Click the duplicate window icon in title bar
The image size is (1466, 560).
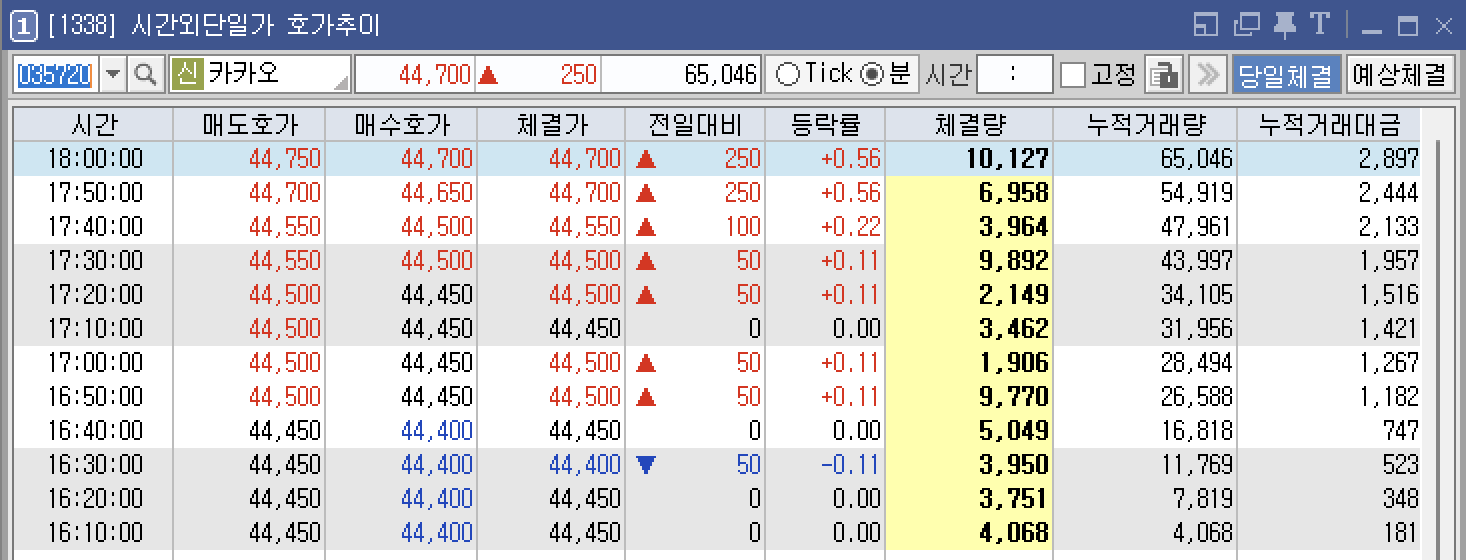(x=1247, y=26)
